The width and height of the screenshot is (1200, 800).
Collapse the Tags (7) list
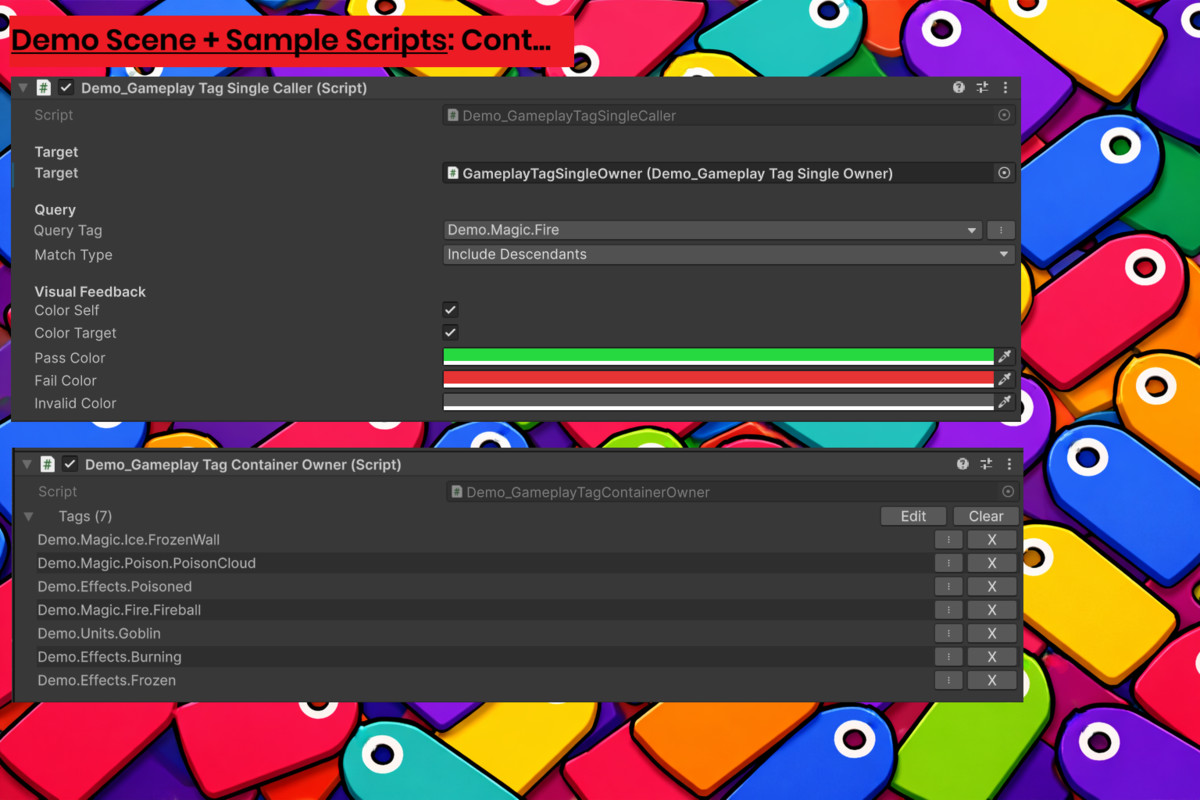tap(29, 517)
